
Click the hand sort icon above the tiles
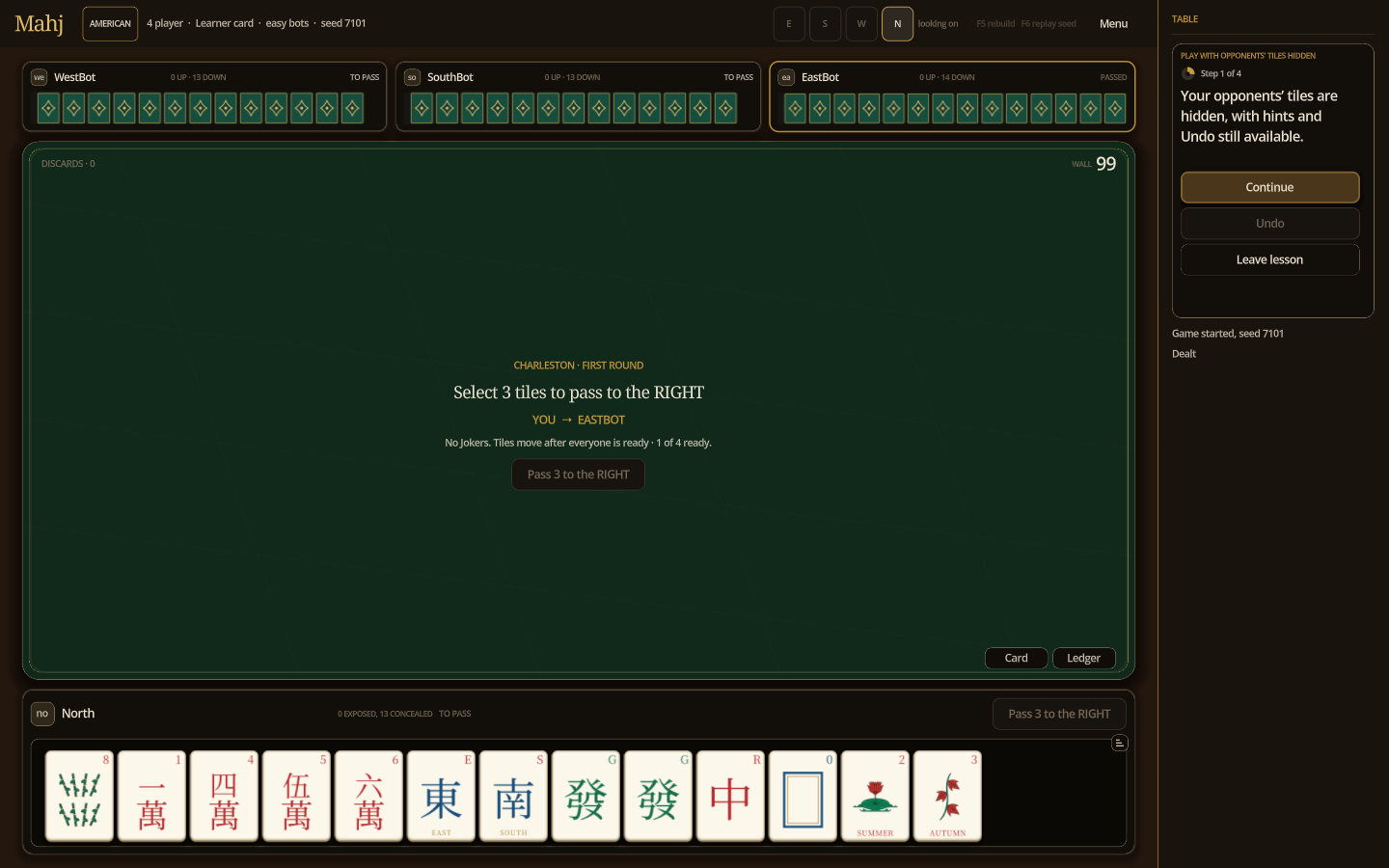point(1119,743)
